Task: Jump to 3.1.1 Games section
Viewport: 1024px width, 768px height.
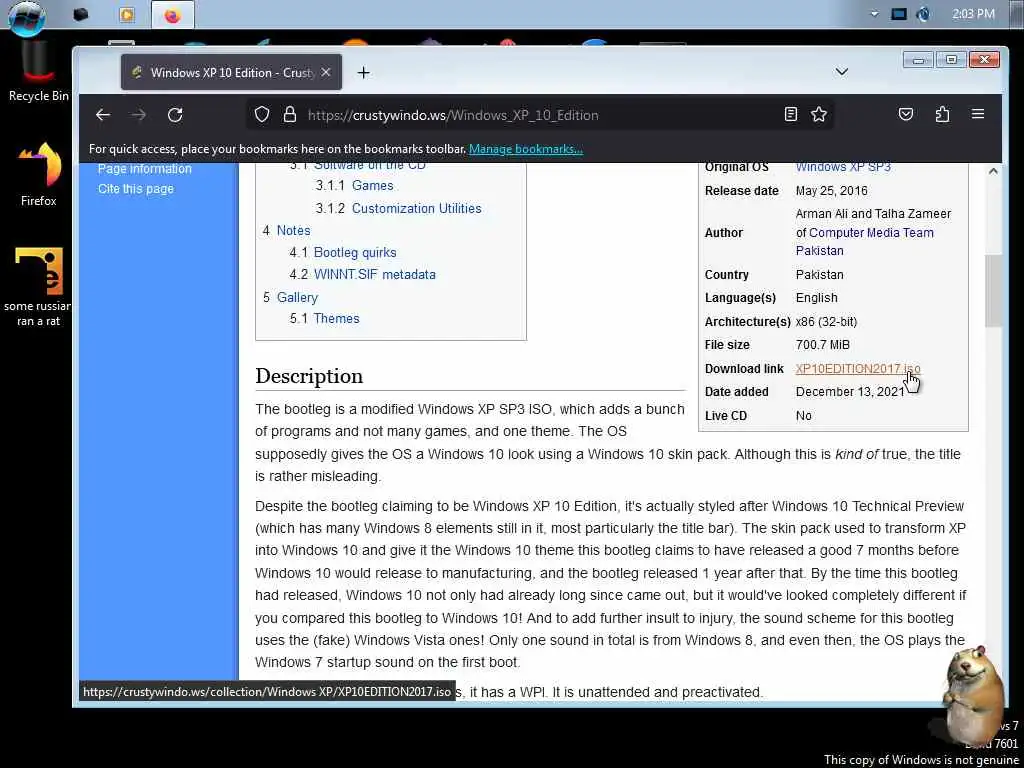Action: click(x=373, y=185)
